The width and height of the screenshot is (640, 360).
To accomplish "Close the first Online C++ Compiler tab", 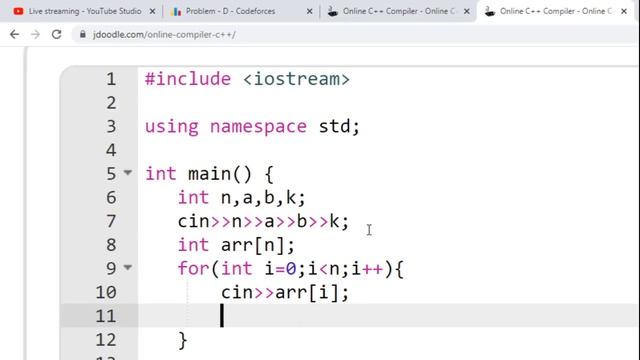I will [467, 11].
